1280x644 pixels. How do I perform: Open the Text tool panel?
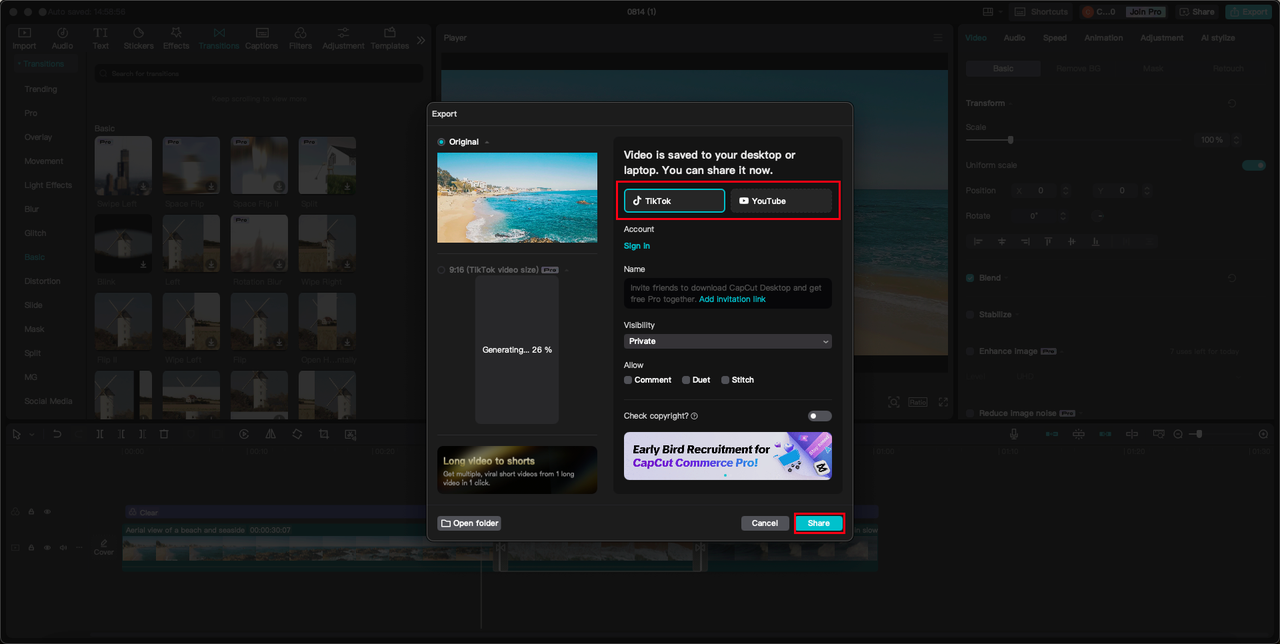(101, 38)
